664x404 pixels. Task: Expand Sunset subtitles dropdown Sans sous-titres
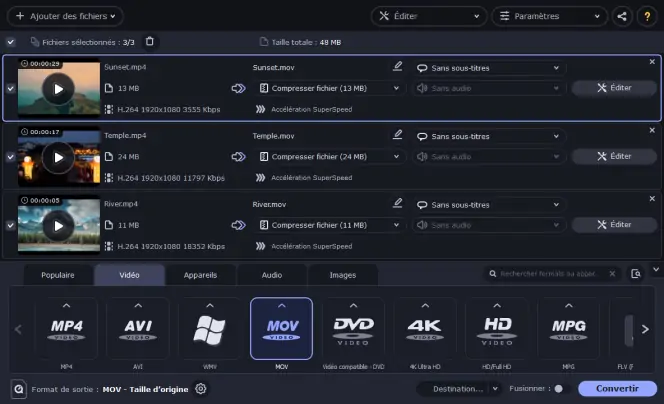pyautogui.click(x=489, y=68)
